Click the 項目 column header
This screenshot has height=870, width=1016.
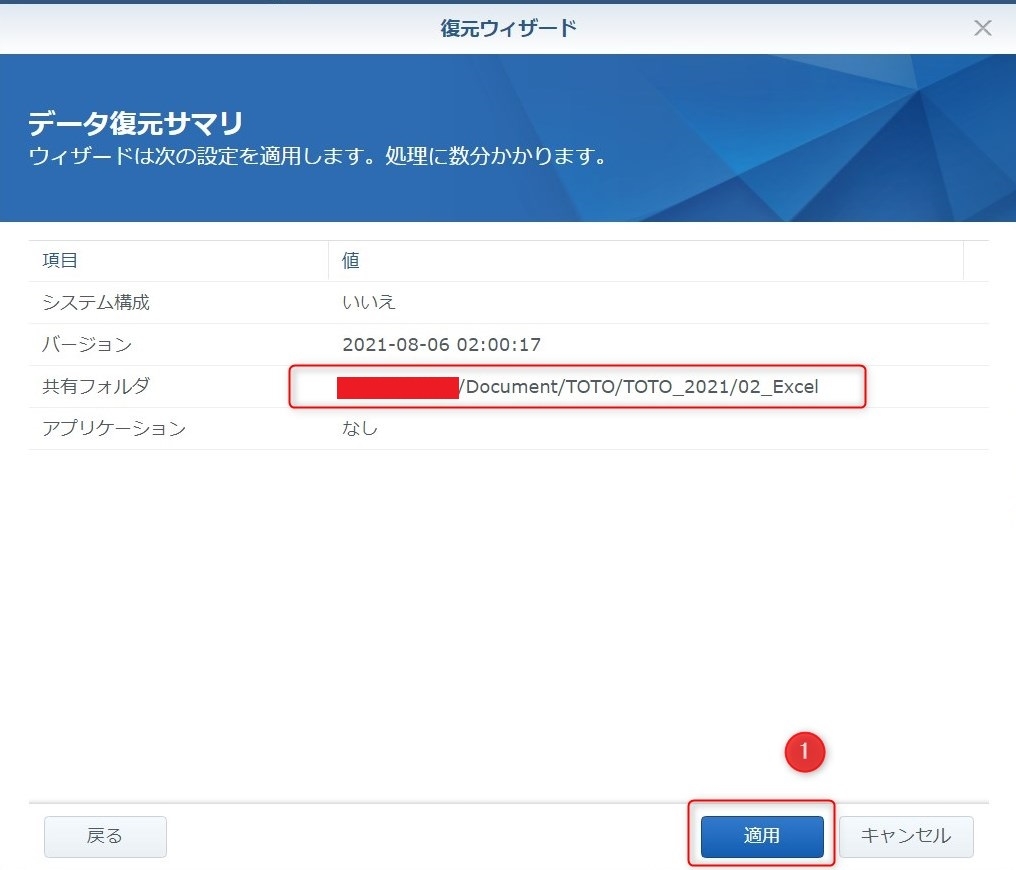[60, 261]
